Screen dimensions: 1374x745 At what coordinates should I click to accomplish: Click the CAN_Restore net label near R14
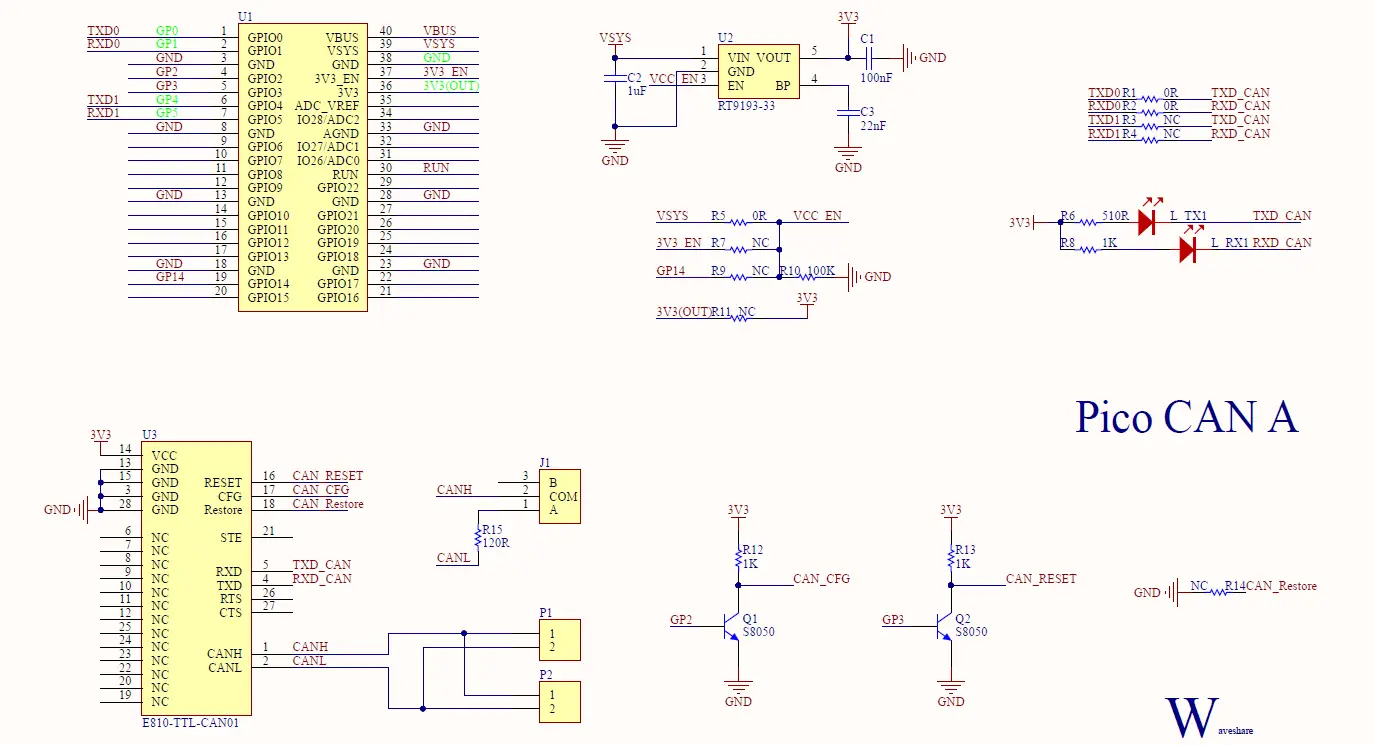tap(1282, 588)
